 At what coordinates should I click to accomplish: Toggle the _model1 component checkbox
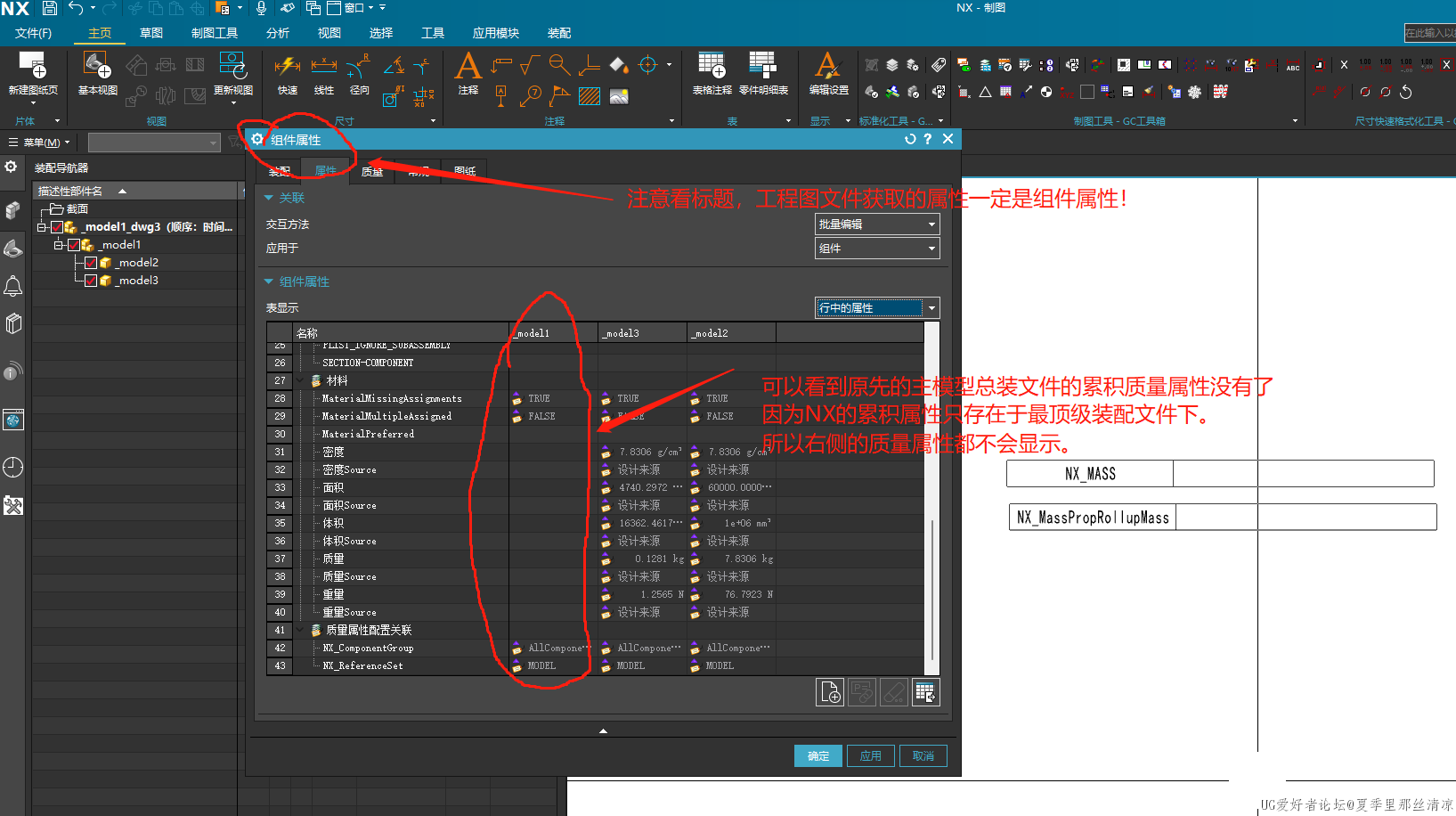[x=74, y=245]
